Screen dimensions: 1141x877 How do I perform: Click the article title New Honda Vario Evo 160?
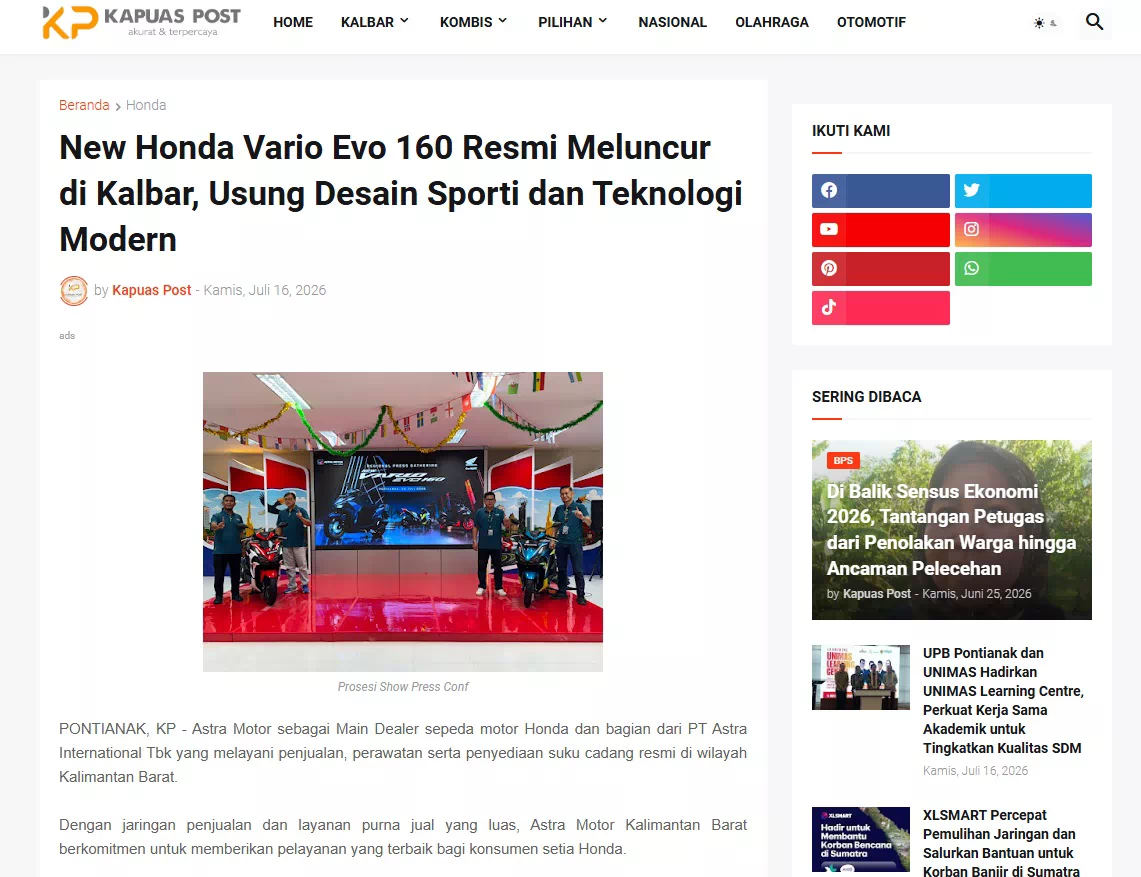pos(400,194)
